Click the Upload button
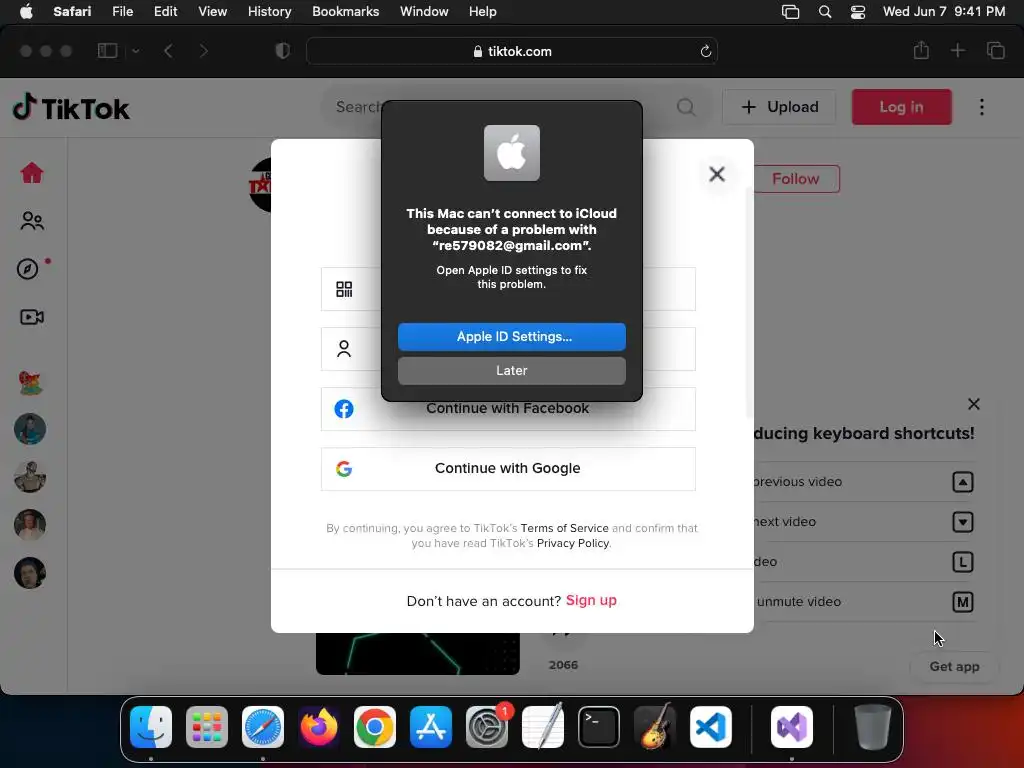 [x=779, y=107]
